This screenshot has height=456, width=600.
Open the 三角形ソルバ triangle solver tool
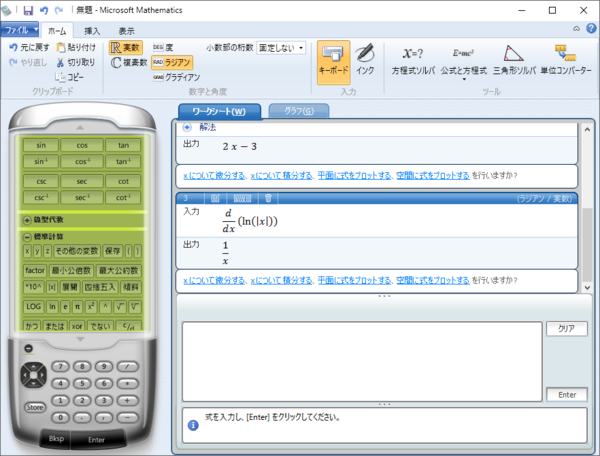514,60
